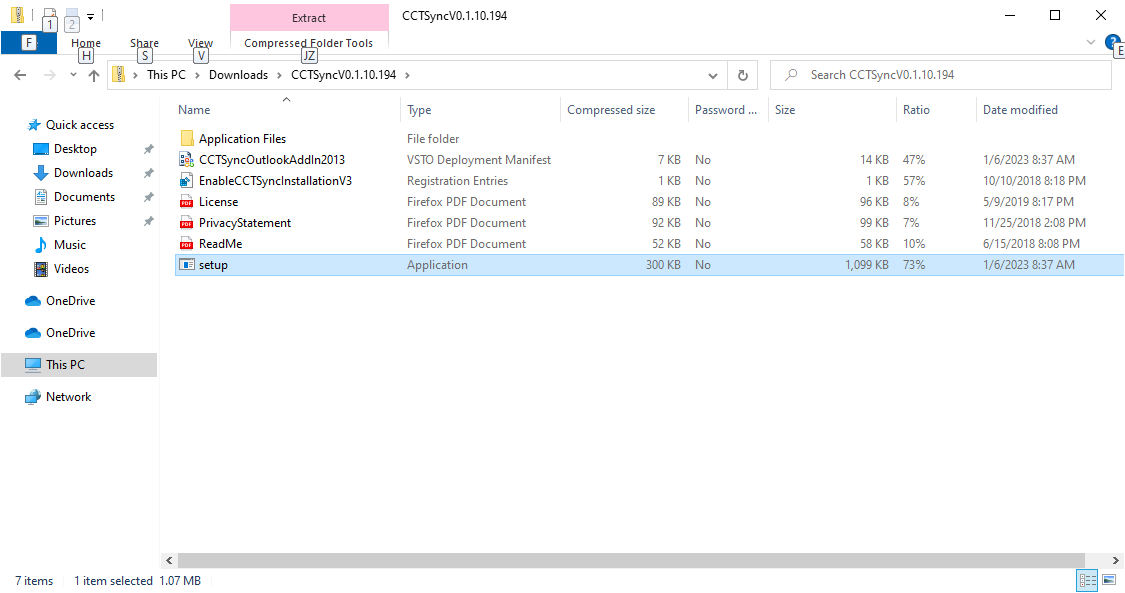Click This PC in the address breadcrumb
Screen dimensions: 1125x593
[x=166, y=75]
